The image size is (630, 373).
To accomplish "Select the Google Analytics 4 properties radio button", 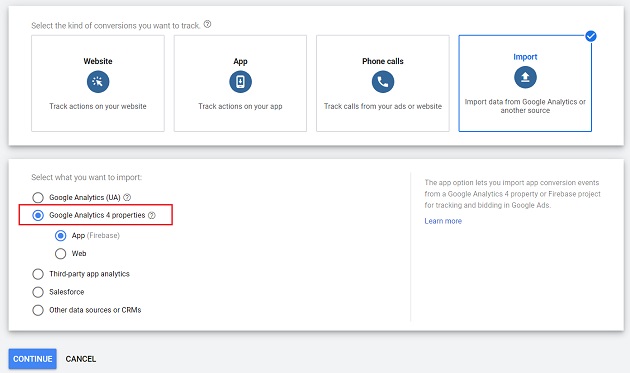I will [x=38, y=215].
